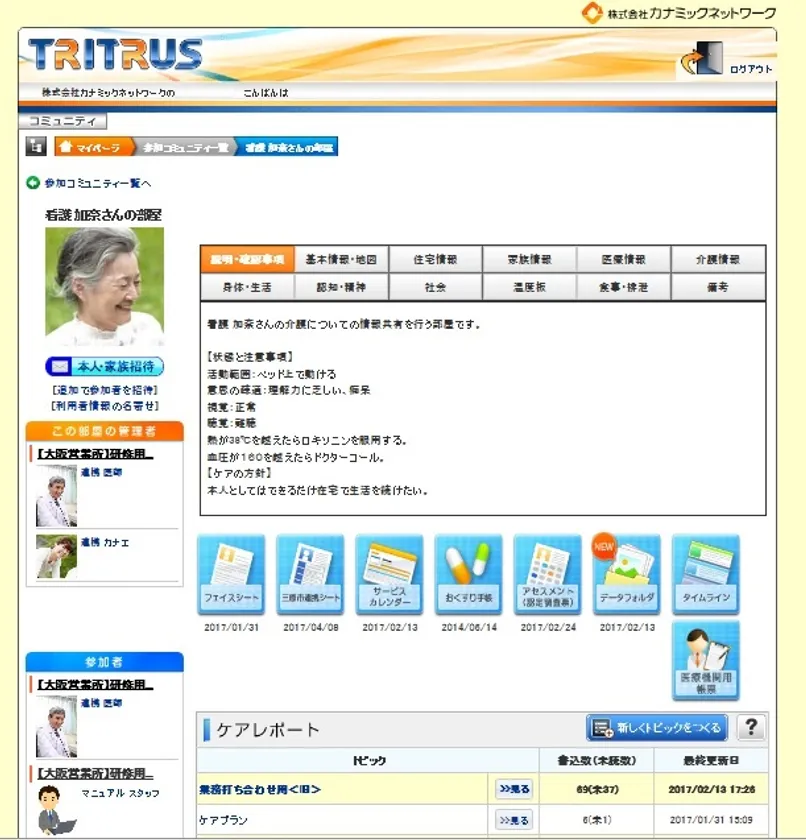Open the タイムライン icon
The height and width of the screenshot is (840, 806).
tap(706, 574)
